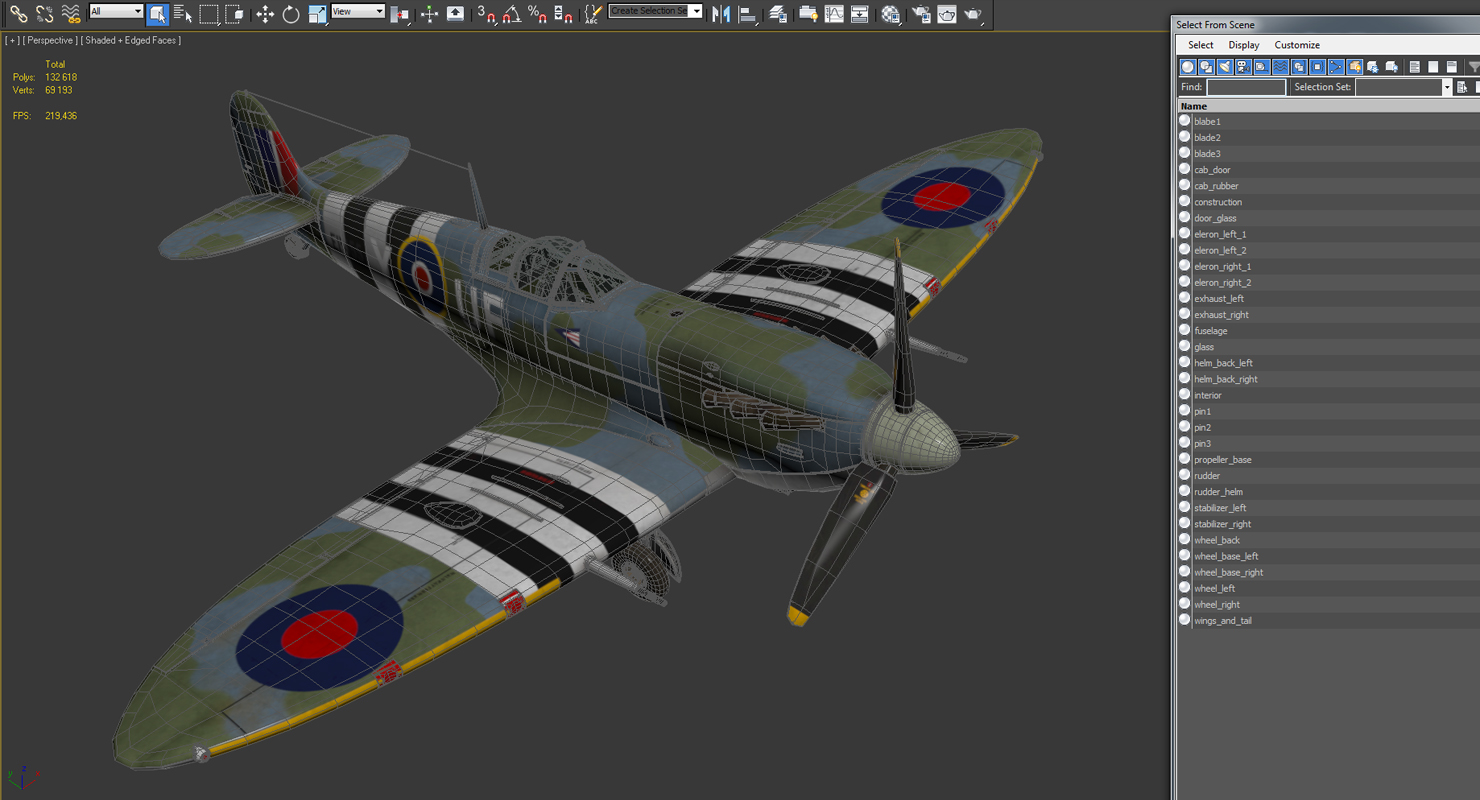Toggle Spinner Snap

coord(564,14)
